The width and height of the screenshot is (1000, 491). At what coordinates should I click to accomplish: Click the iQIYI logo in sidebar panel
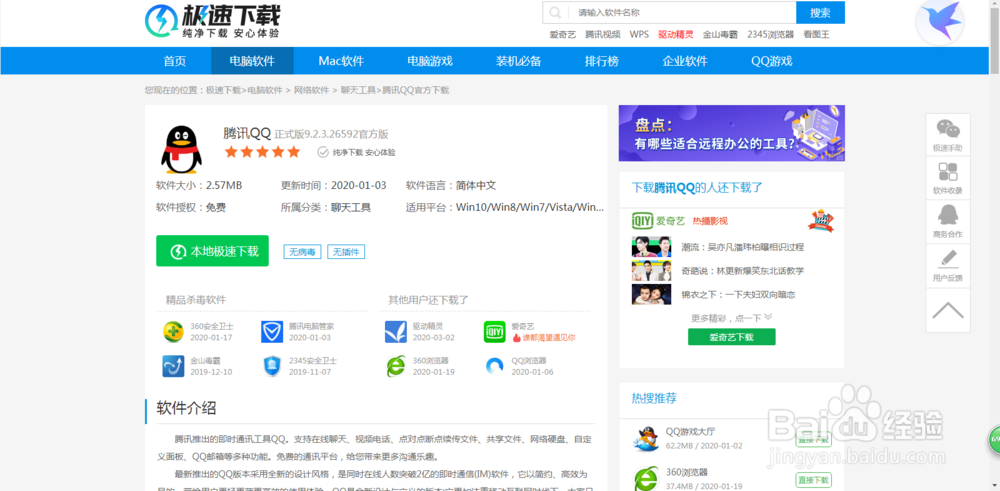[x=643, y=221]
